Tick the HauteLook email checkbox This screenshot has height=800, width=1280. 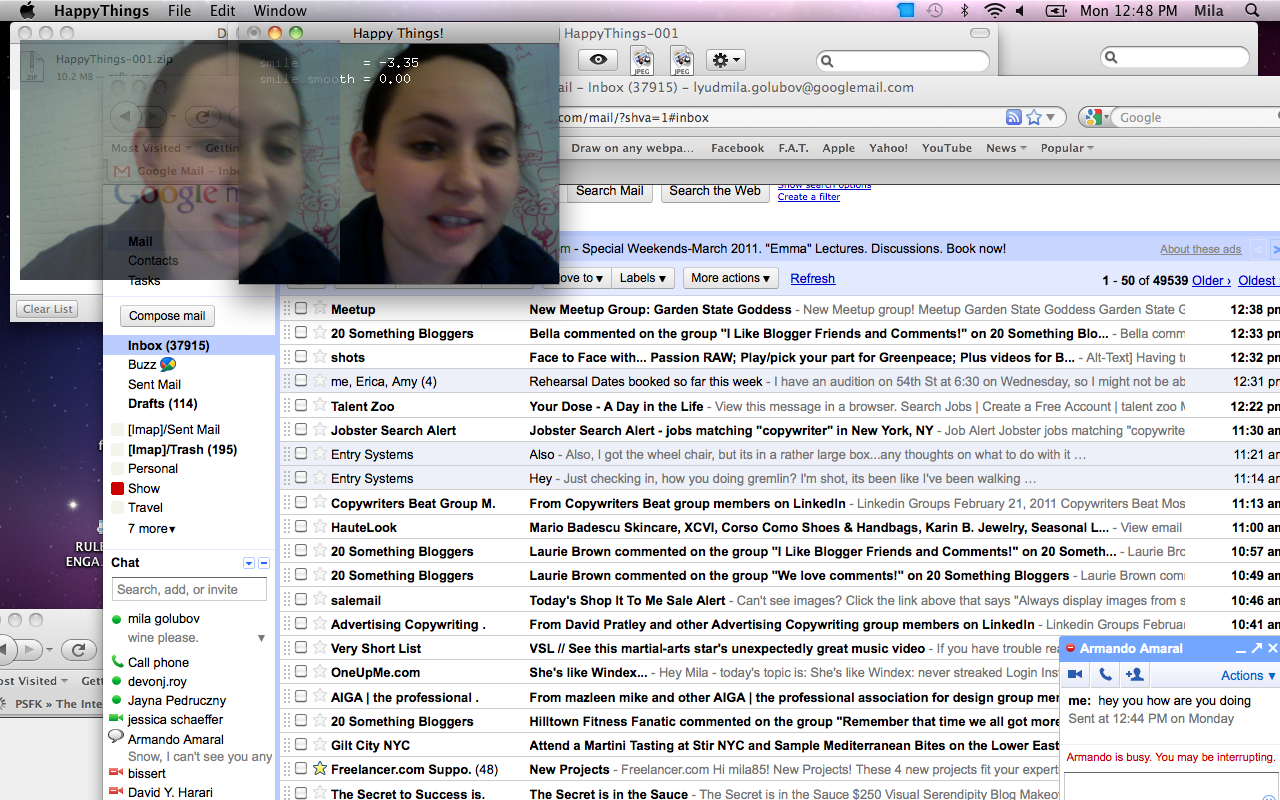(x=301, y=527)
